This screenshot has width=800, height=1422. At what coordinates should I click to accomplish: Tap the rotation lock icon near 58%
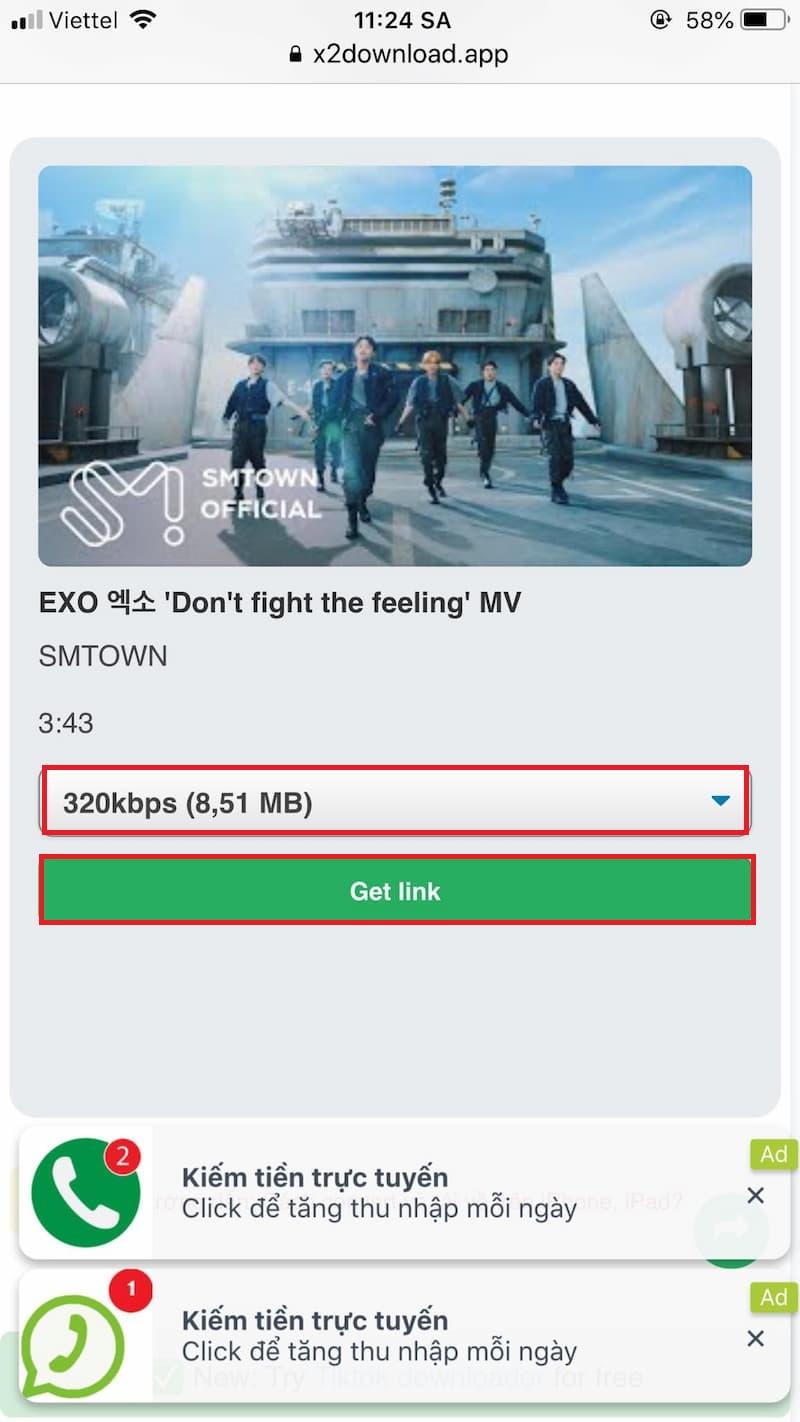tap(660, 20)
